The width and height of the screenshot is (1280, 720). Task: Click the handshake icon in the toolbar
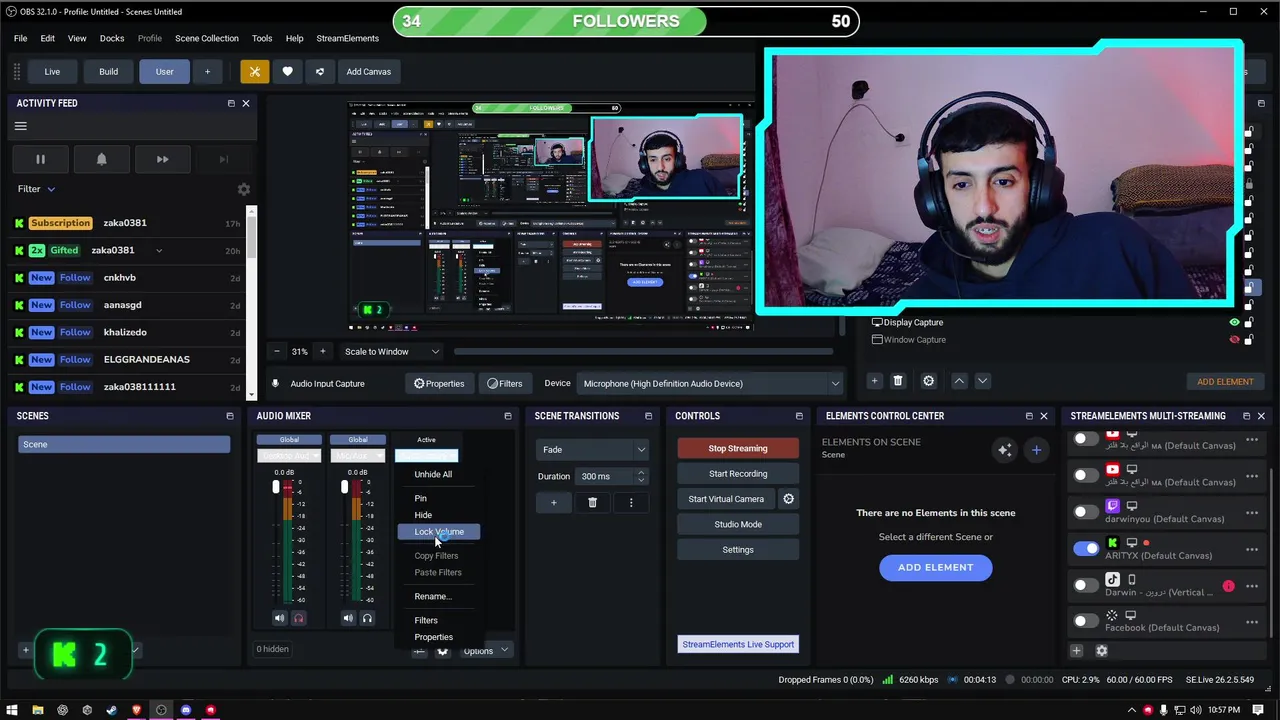tap(320, 72)
